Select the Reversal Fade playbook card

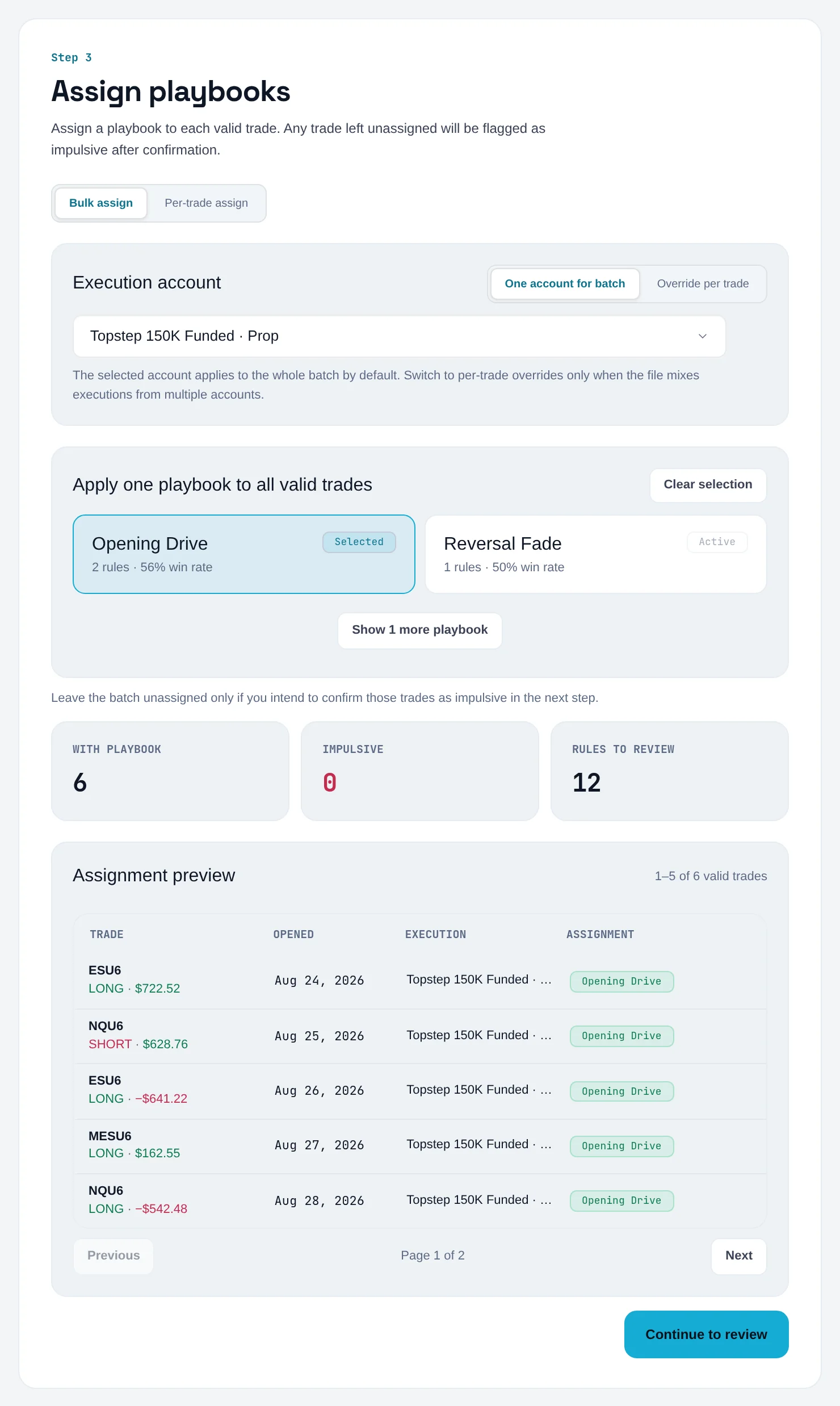coord(596,554)
